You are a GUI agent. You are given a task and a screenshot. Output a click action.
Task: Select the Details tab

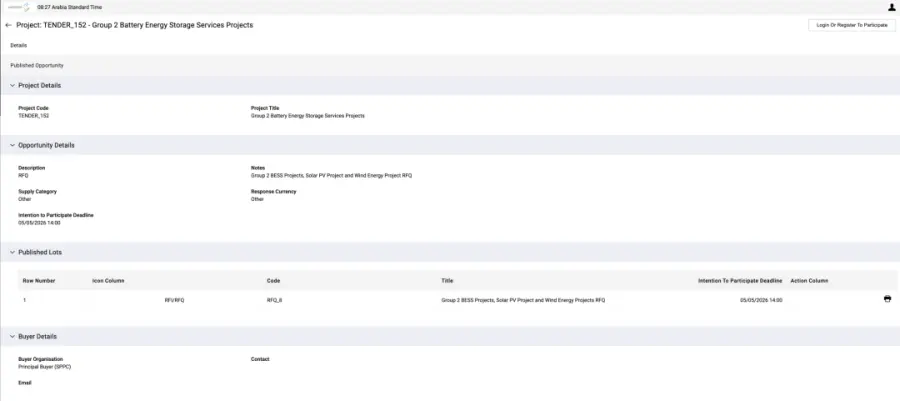point(18,45)
